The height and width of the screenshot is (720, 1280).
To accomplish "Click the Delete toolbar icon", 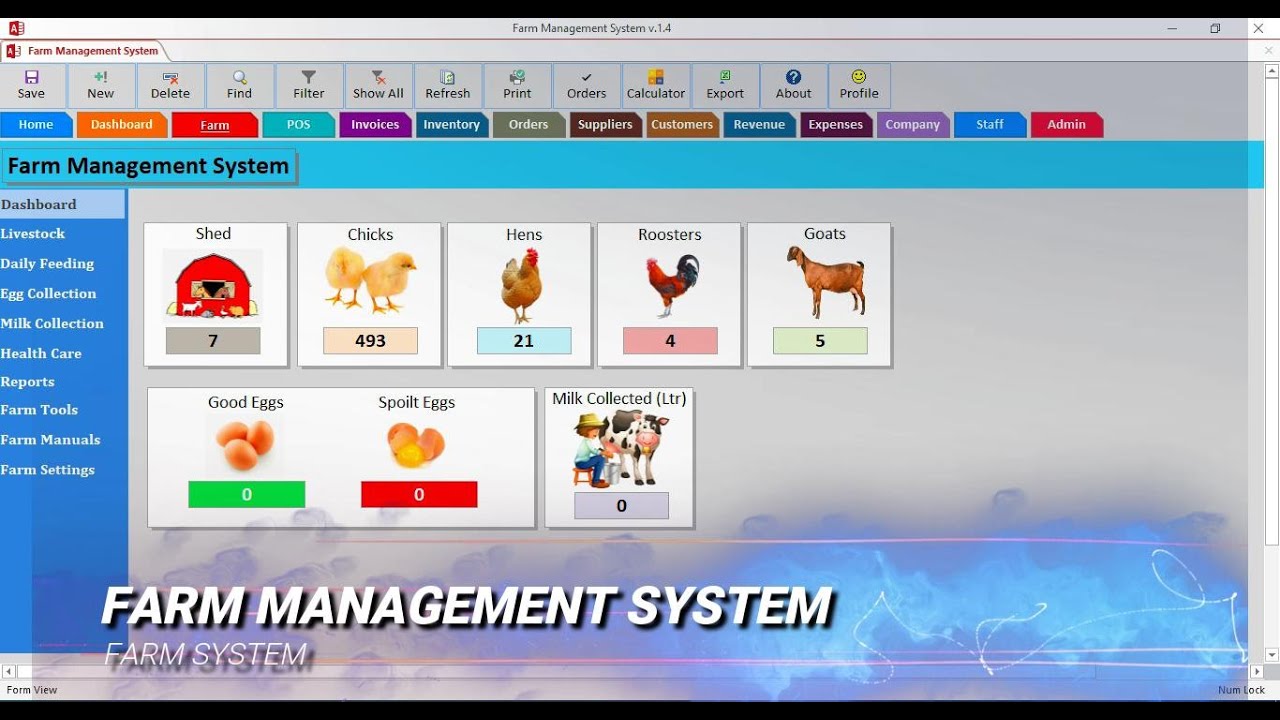I will (x=170, y=85).
